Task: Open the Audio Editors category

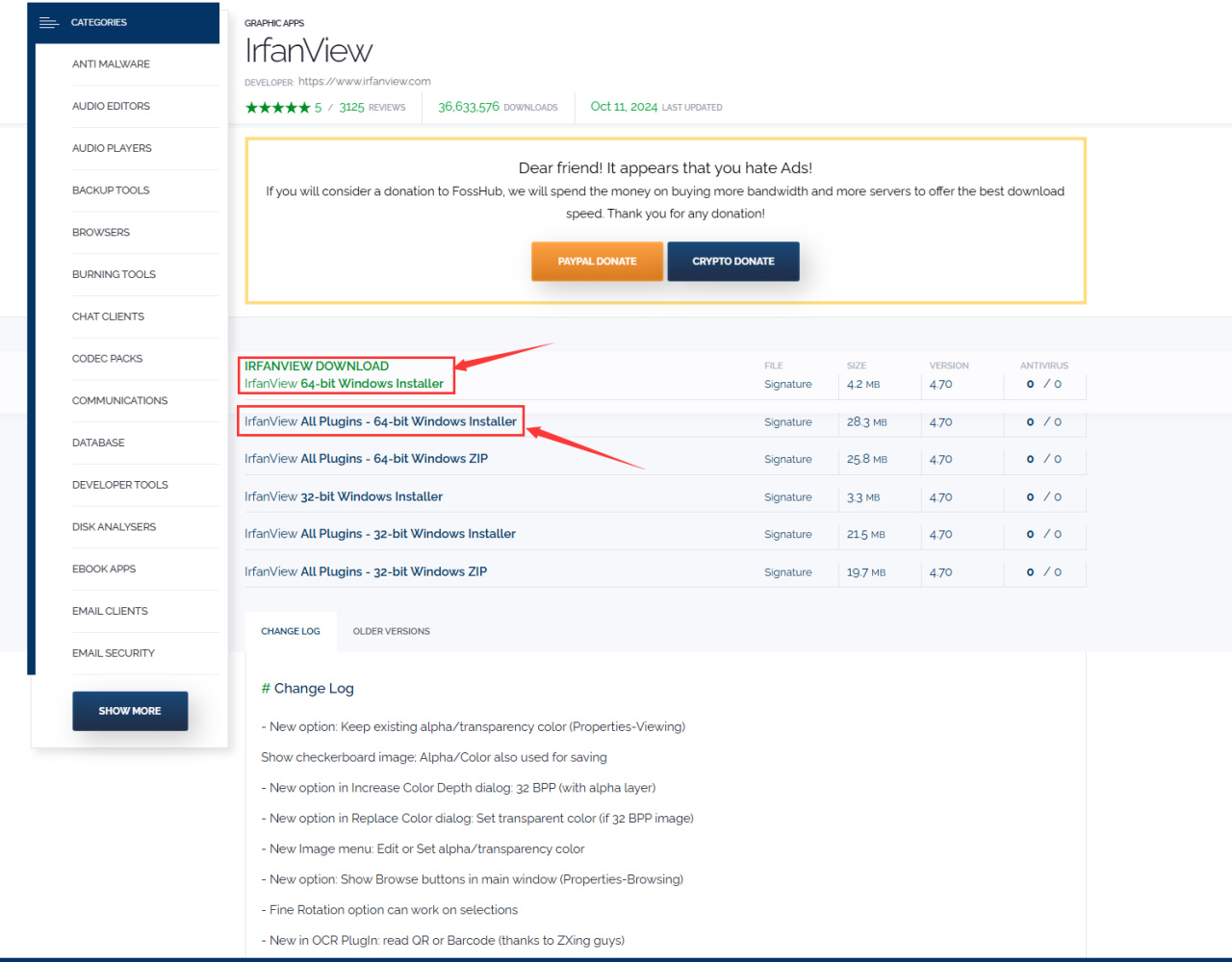Action: point(111,106)
